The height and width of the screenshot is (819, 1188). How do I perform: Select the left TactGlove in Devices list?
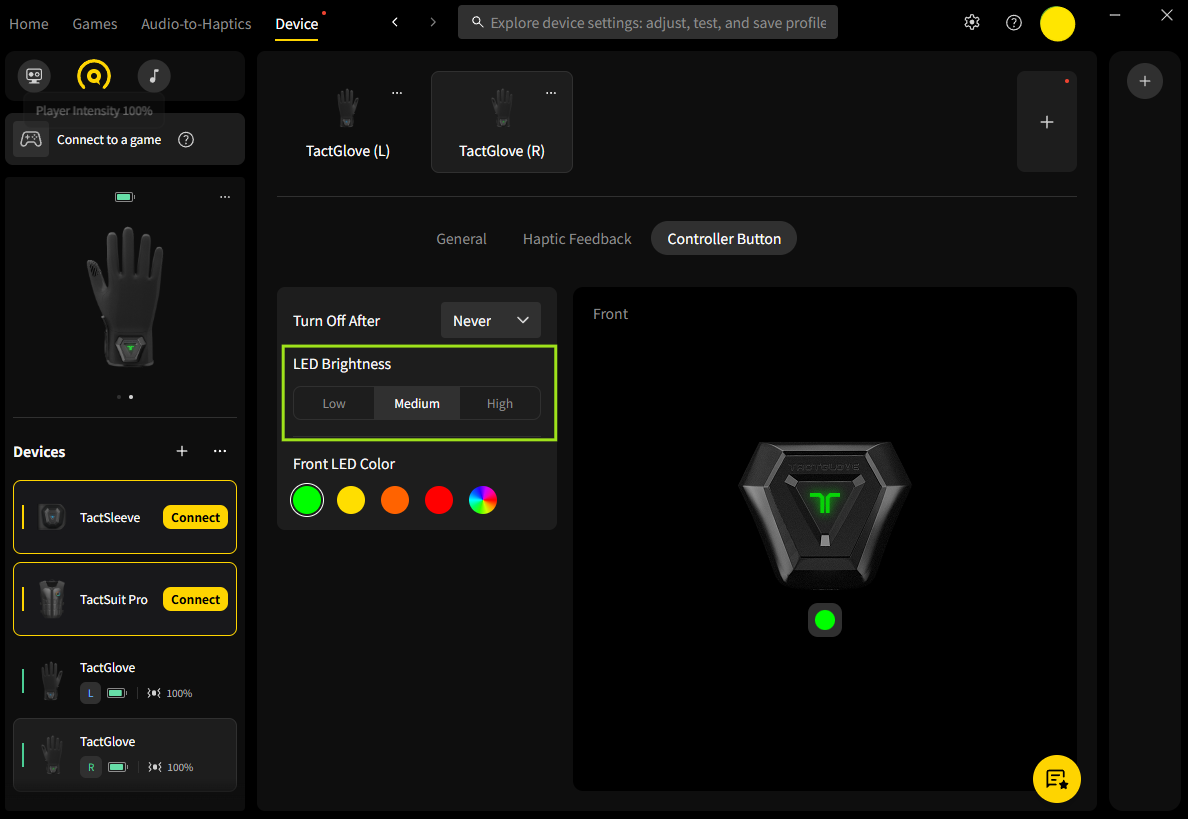coord(125,680)
